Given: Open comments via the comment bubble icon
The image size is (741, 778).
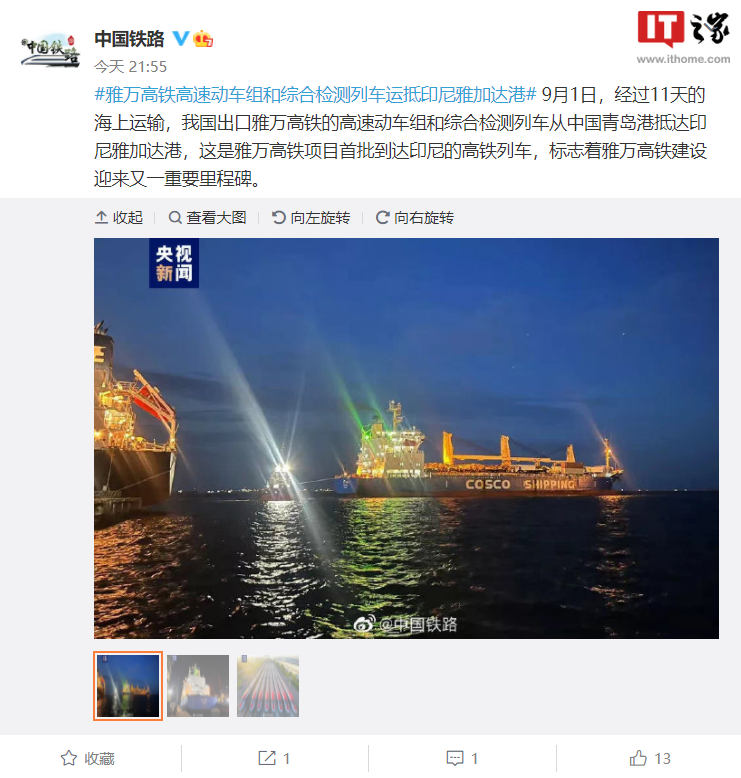Looking at the screenshot, I should (x=455, y=758).
